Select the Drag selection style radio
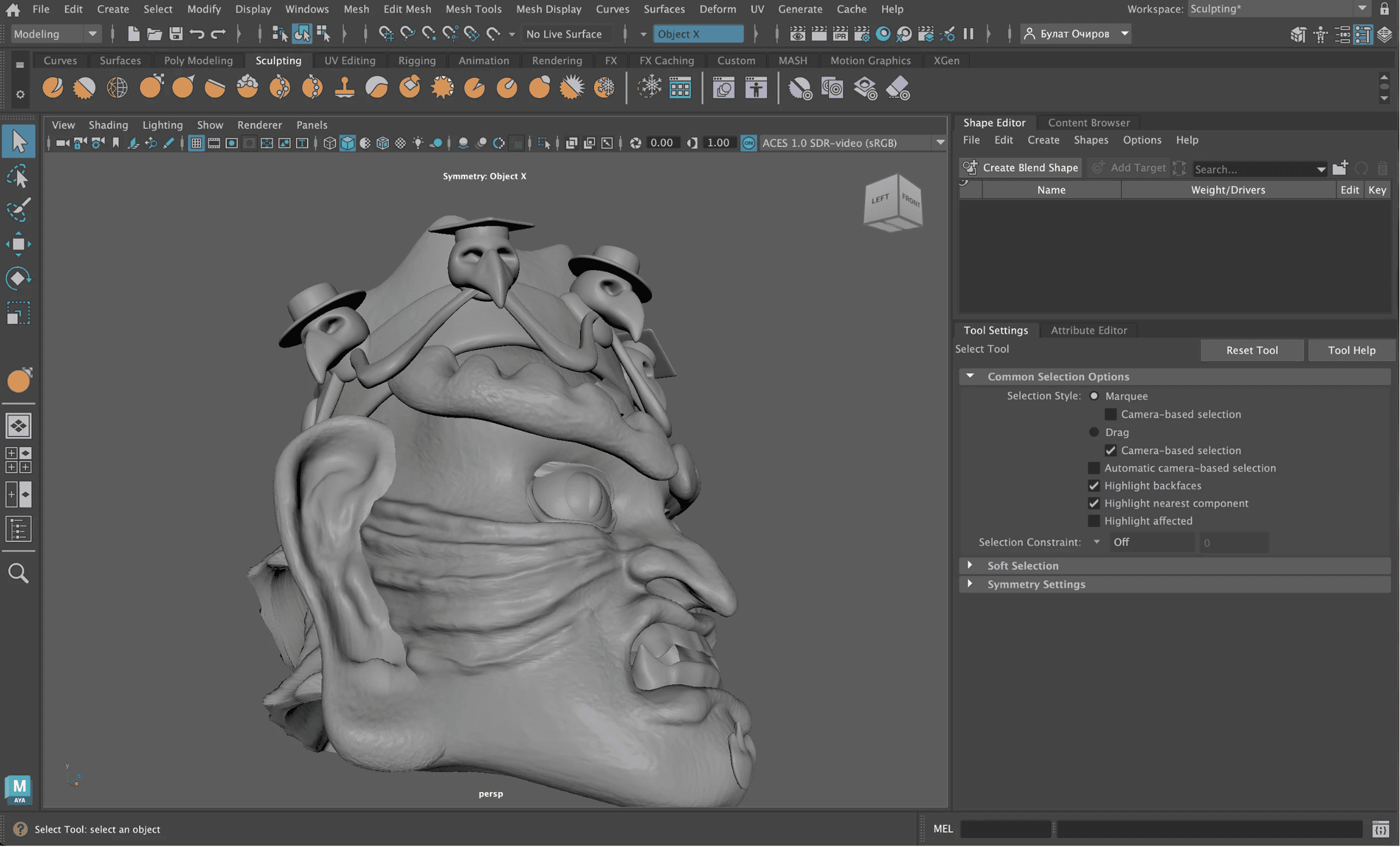This screenshot has height=847, width=1400. (1094, 432)
